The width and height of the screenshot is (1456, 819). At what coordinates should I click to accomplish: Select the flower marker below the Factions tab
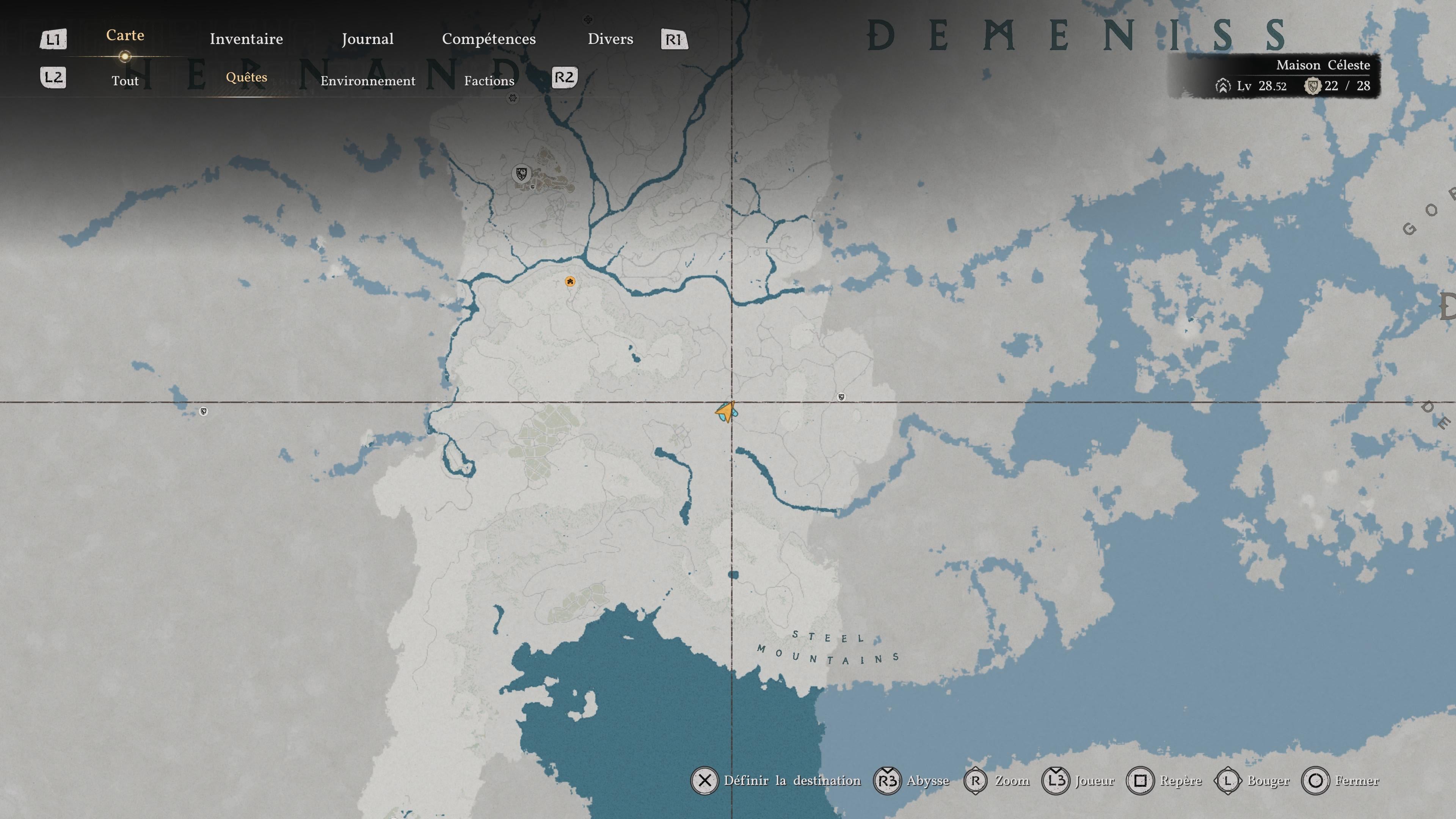tap(513, 98)
